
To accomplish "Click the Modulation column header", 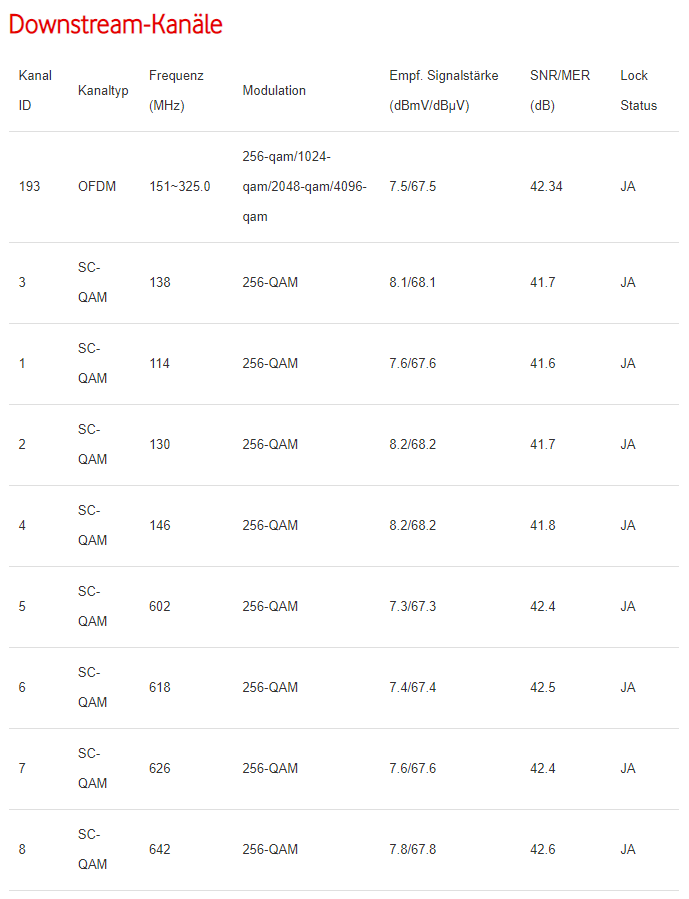I will click(x=274, y=90).
